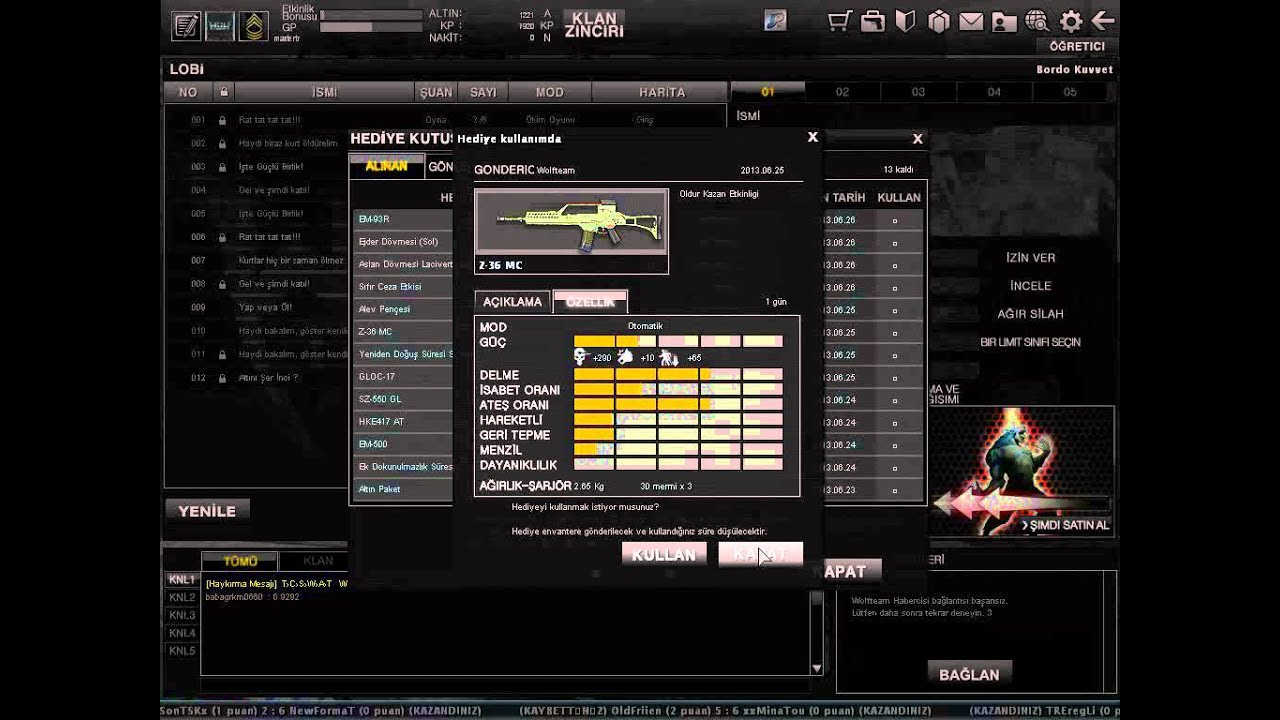Switch to server tab 04
1280x720 pixels.
[x=994, y=92]
